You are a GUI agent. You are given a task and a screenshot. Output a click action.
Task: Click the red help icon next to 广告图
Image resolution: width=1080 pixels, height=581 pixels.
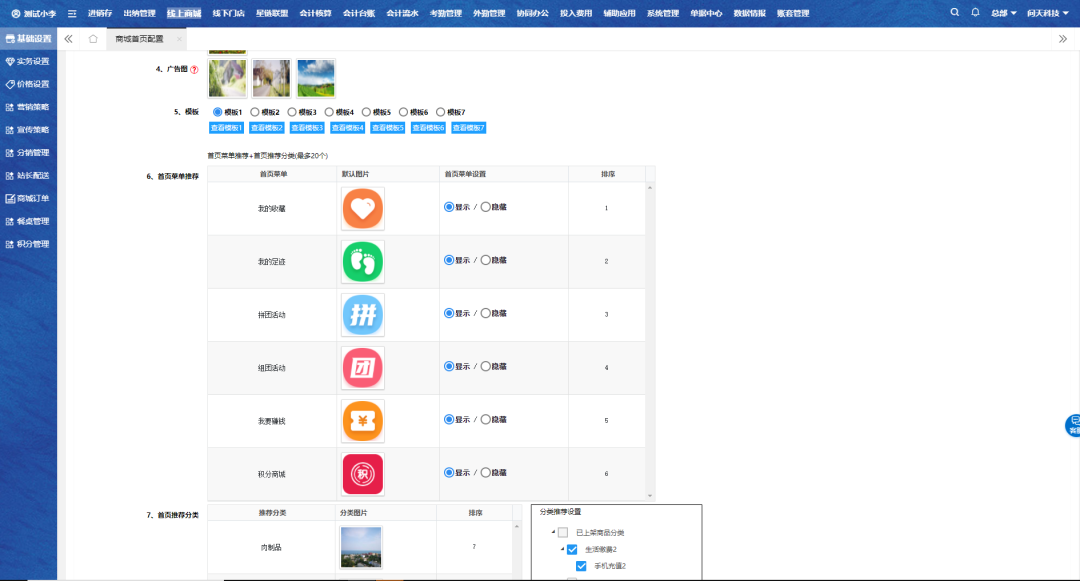pyautogui.click(x=194, y=70)
